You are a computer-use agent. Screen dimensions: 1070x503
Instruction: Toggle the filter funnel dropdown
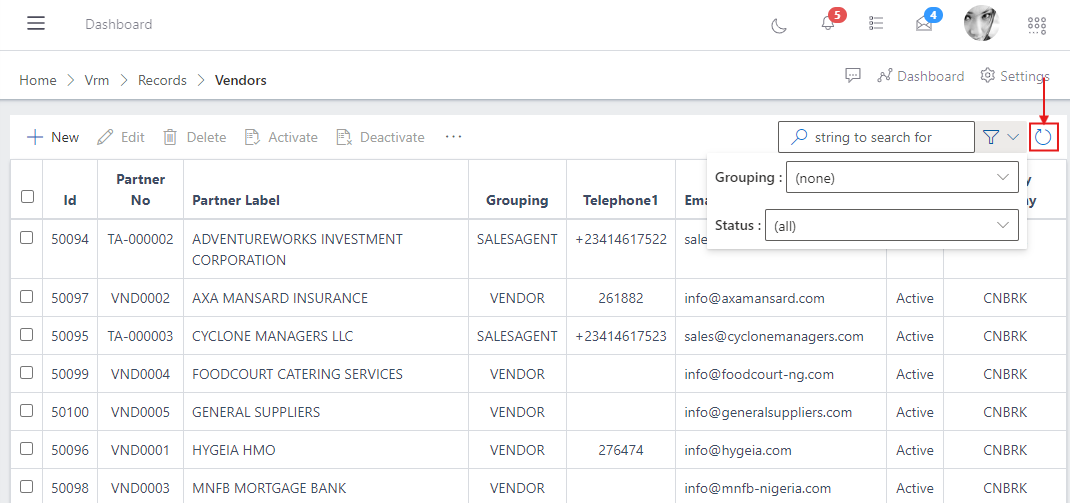1000,137
